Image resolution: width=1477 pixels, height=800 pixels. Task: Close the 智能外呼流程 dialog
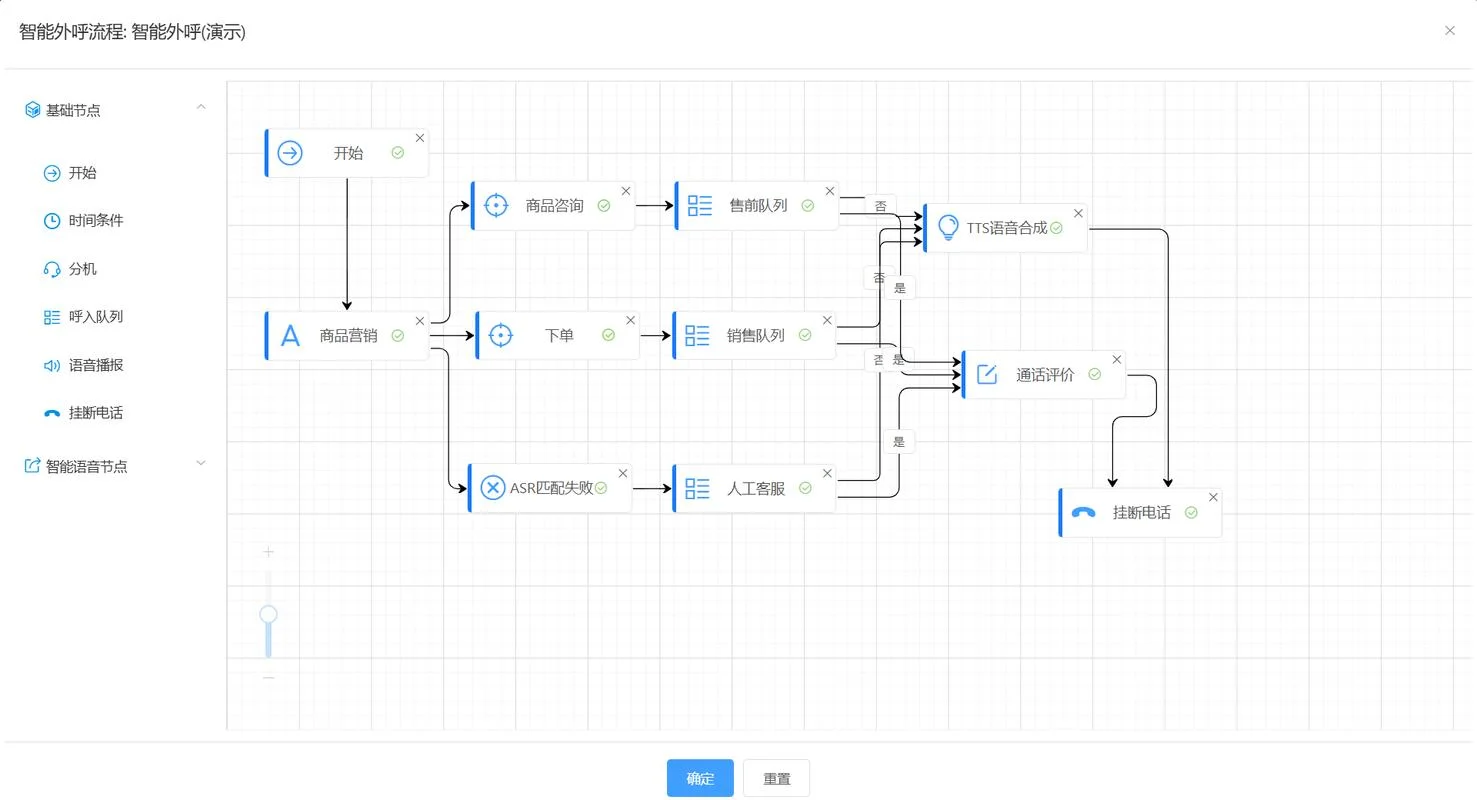[x=1450, y=31]
